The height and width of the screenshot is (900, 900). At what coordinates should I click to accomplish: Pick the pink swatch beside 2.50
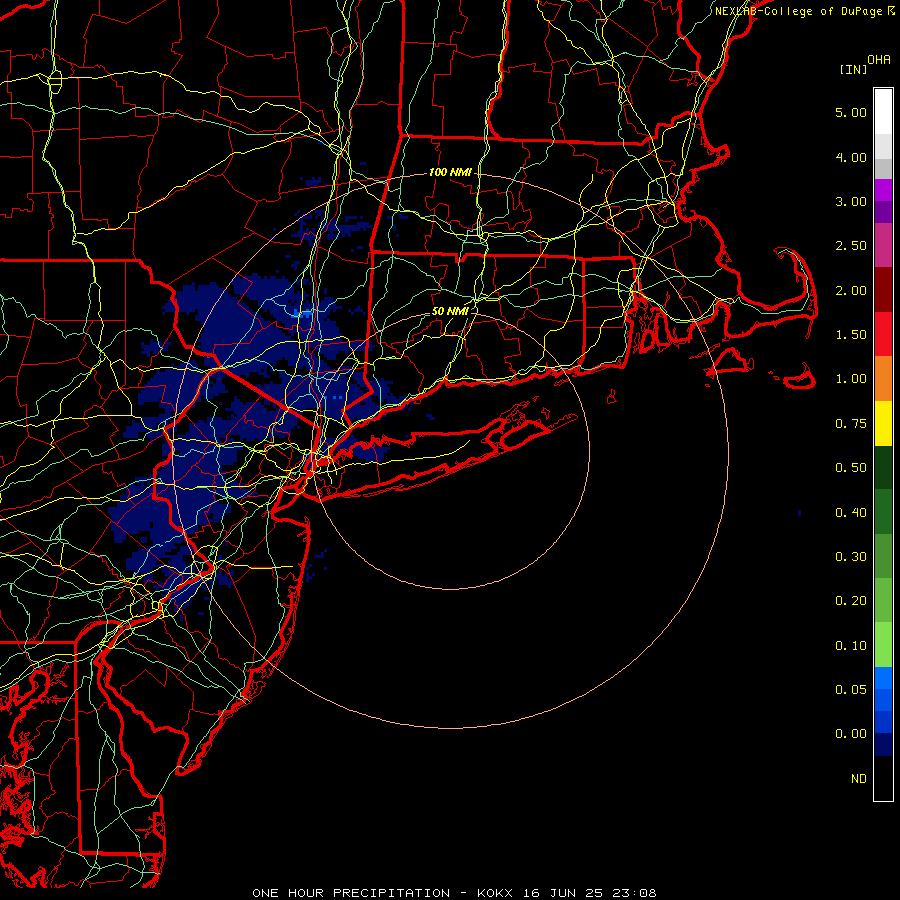[883, 245]
